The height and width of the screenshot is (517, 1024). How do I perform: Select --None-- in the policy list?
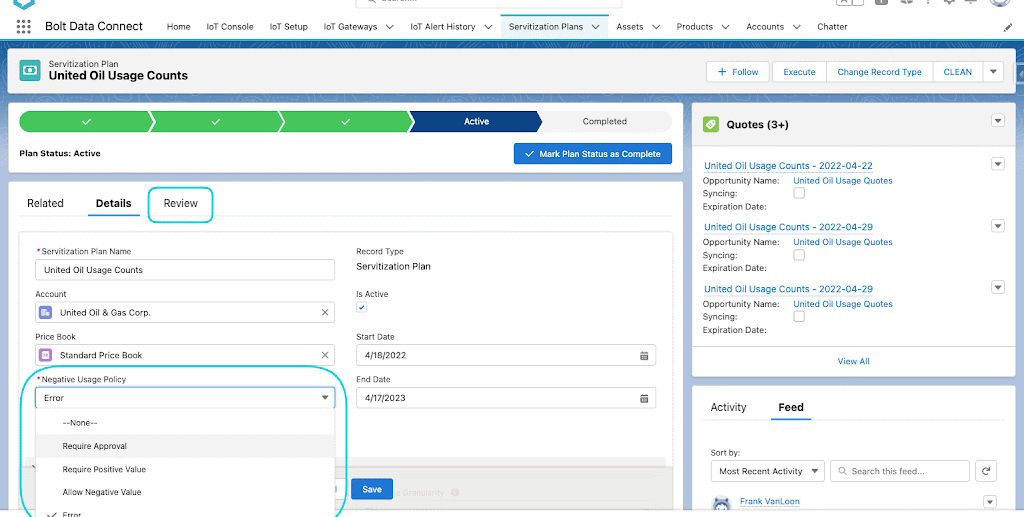[x=185, y=423]
